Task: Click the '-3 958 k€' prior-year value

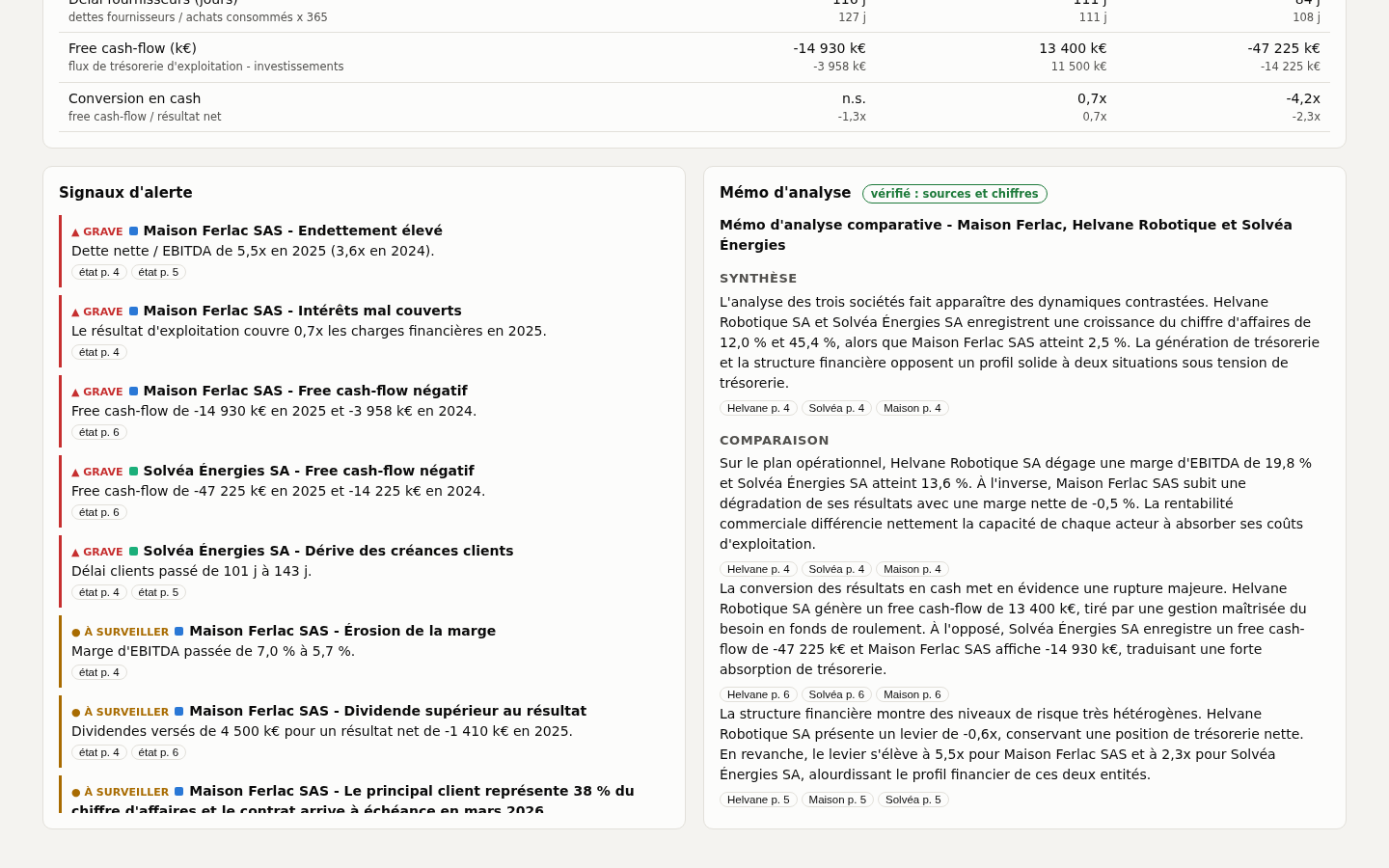Action: point(839,67)
